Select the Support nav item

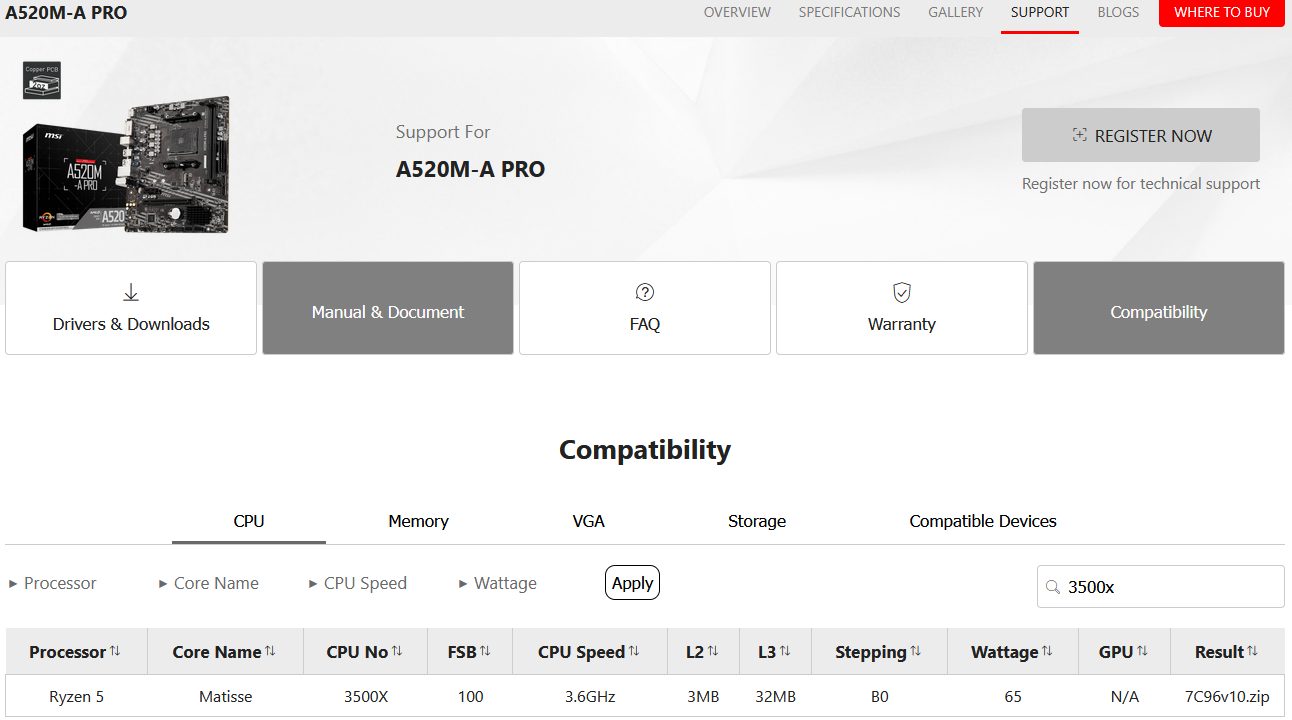click(x=1040, y=12)
